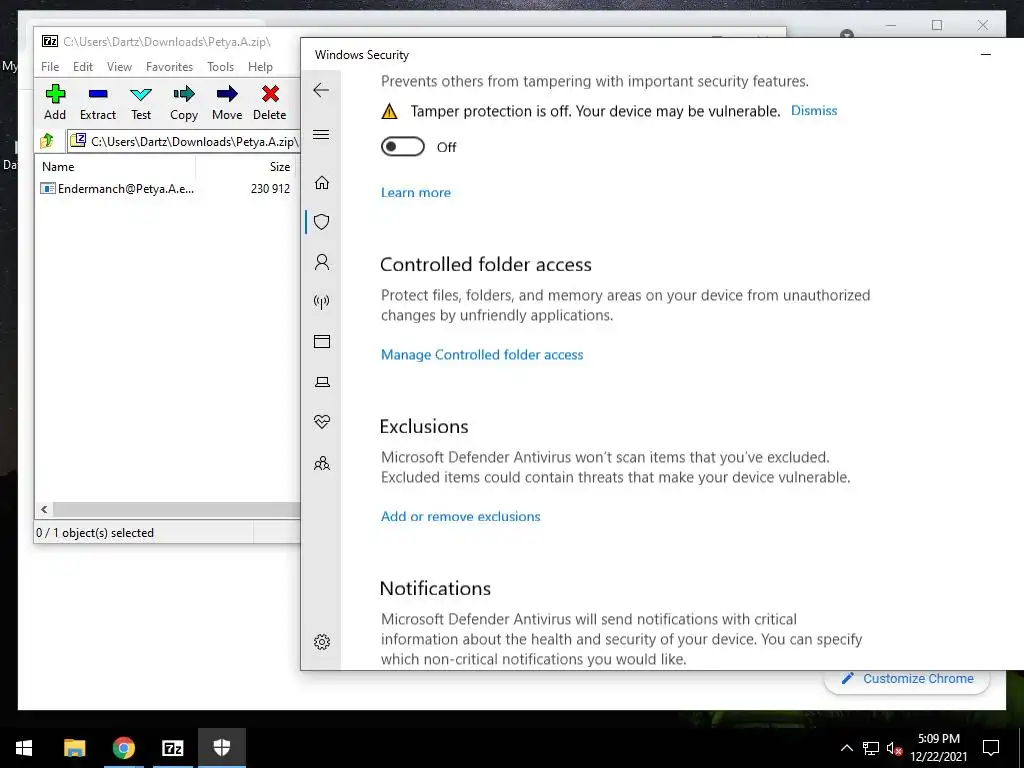The height and width of the screenshot is (768, 1024).
Task: Click the Add button in 7-Zip toolbar
Action: [55, 103]
